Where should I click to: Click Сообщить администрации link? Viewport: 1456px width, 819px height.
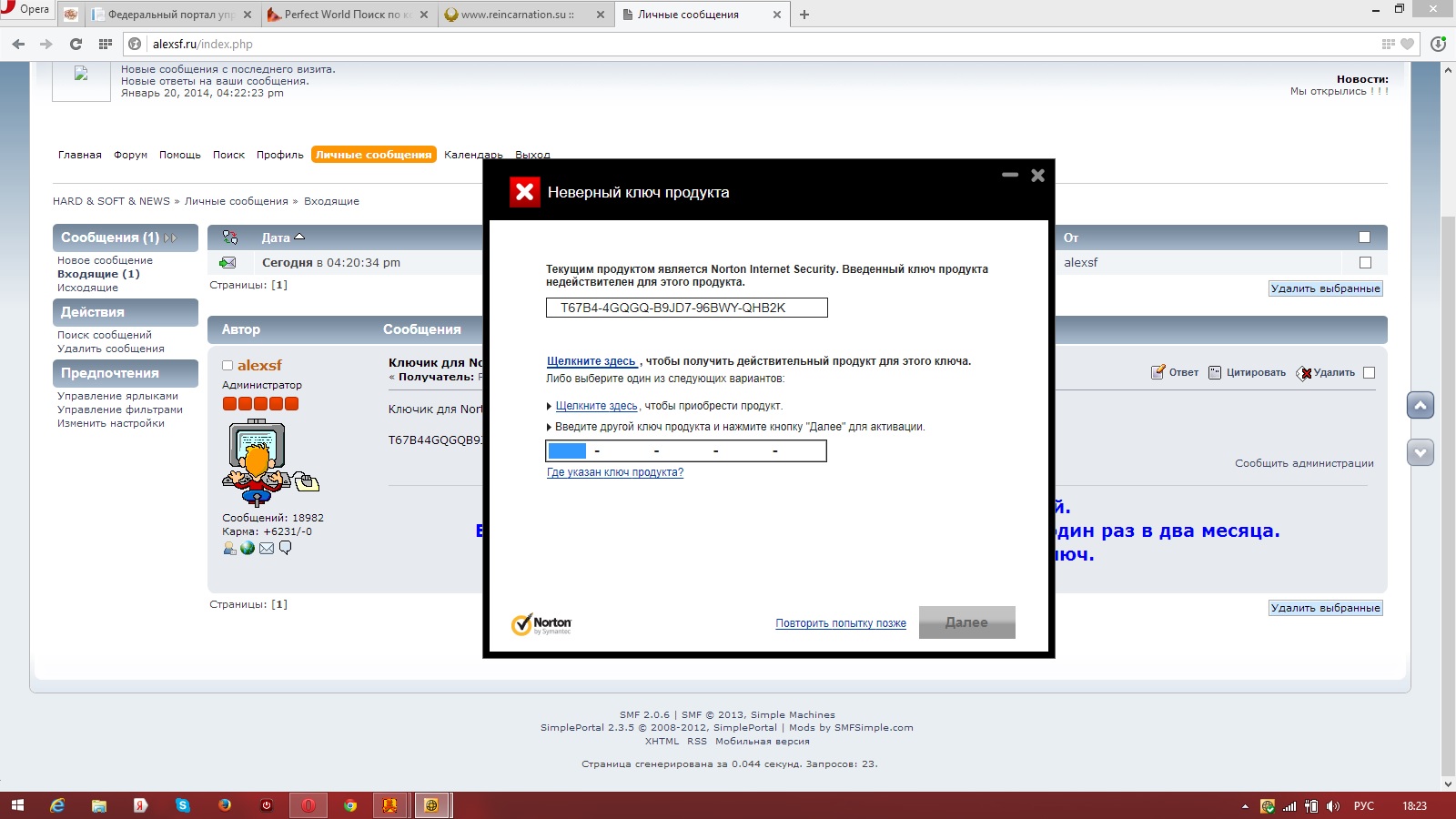click(x=1304, y=463)
